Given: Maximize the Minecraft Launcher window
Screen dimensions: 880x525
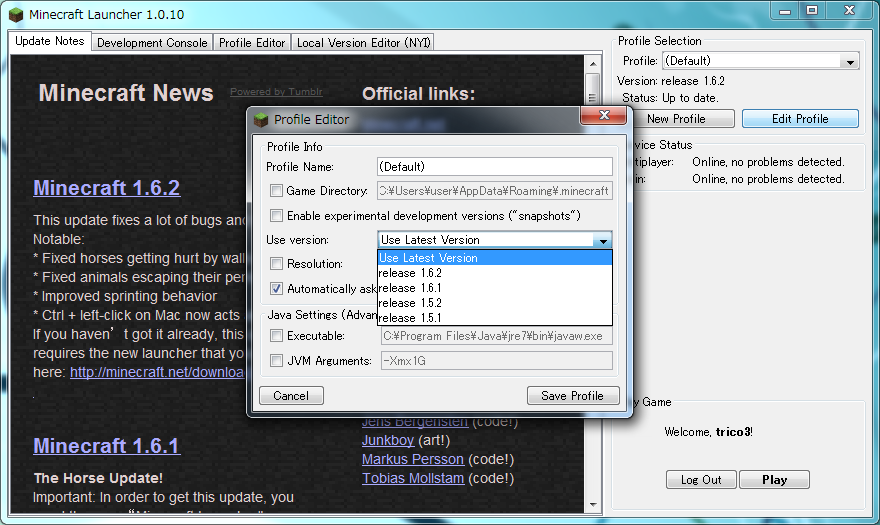Looking at the screenshot, I should 812,11.
